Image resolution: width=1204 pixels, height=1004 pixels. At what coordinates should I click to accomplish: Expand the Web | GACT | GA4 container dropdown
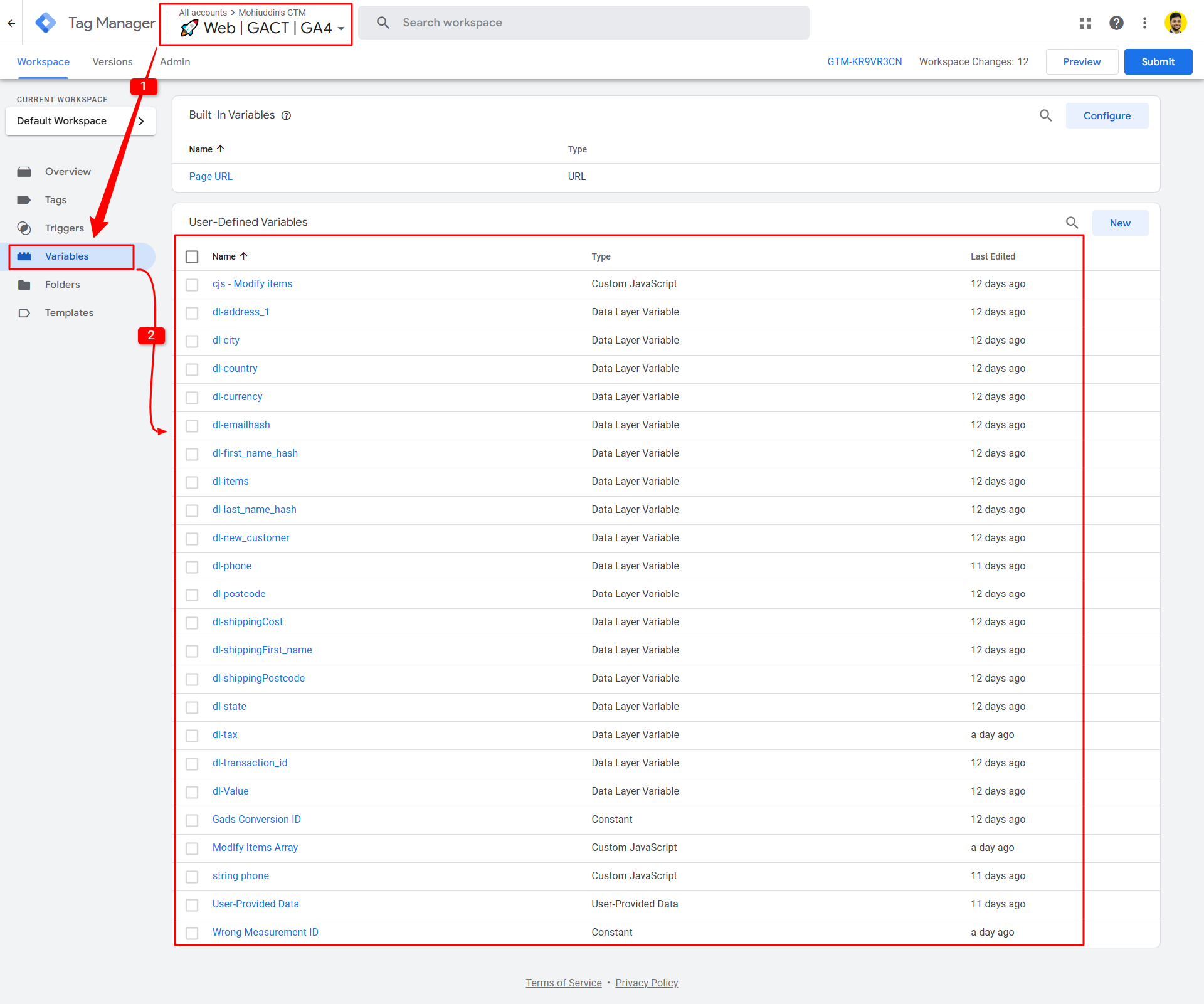tap(341, 28)
